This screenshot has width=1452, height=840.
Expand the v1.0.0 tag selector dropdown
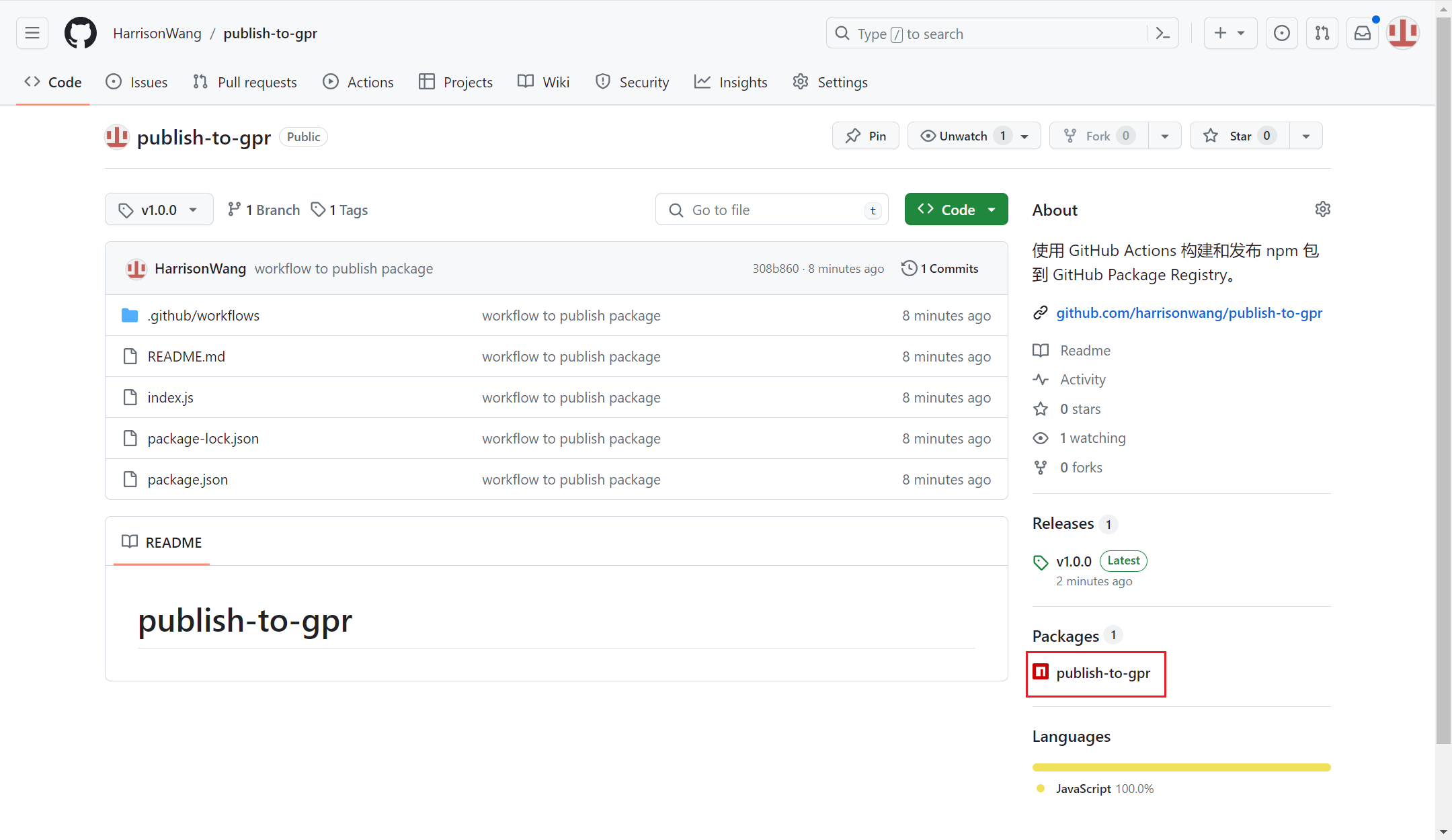click(159, 210)
